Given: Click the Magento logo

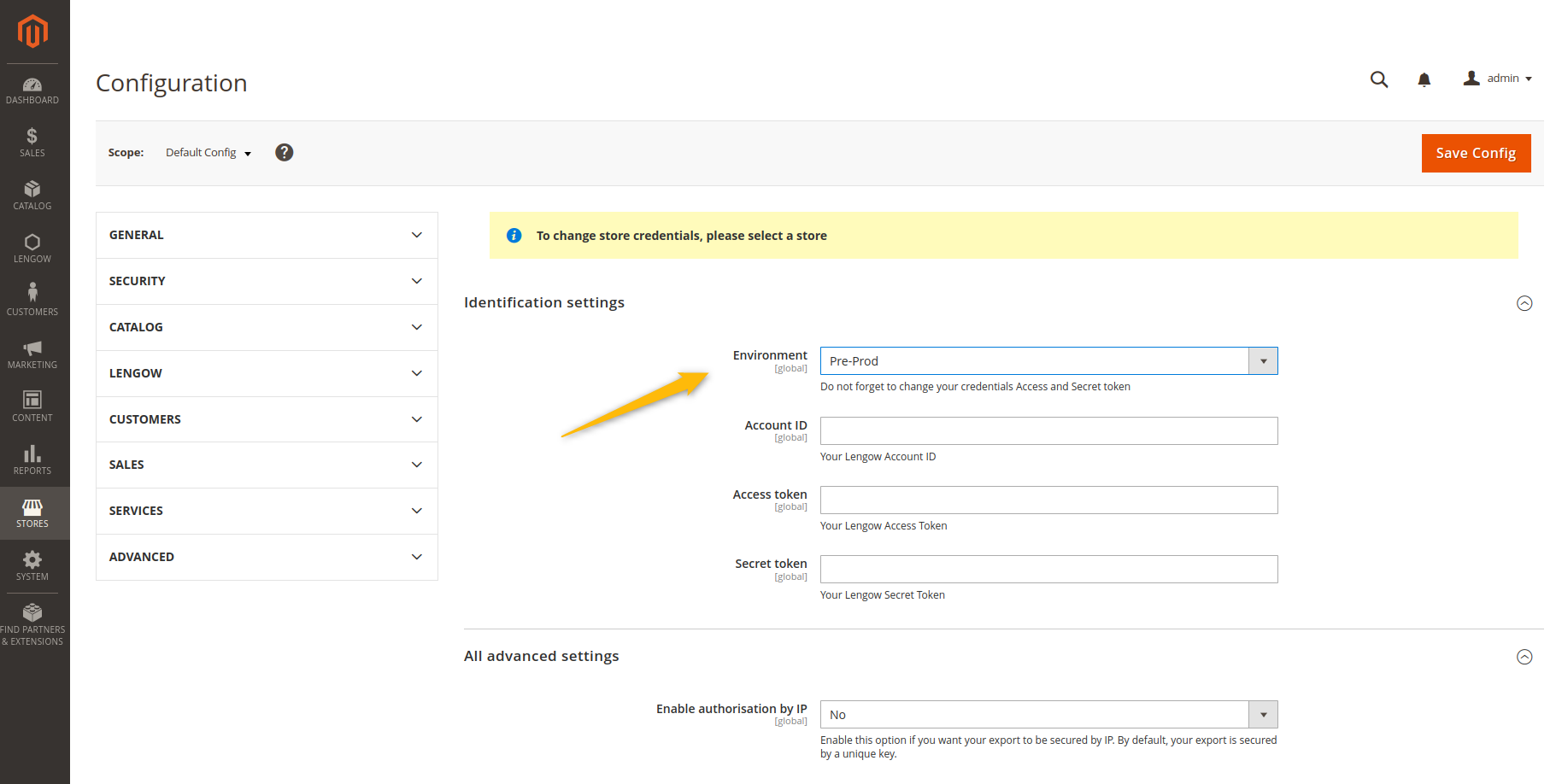Looking at the screenshot, I should (x=32, y=32).
